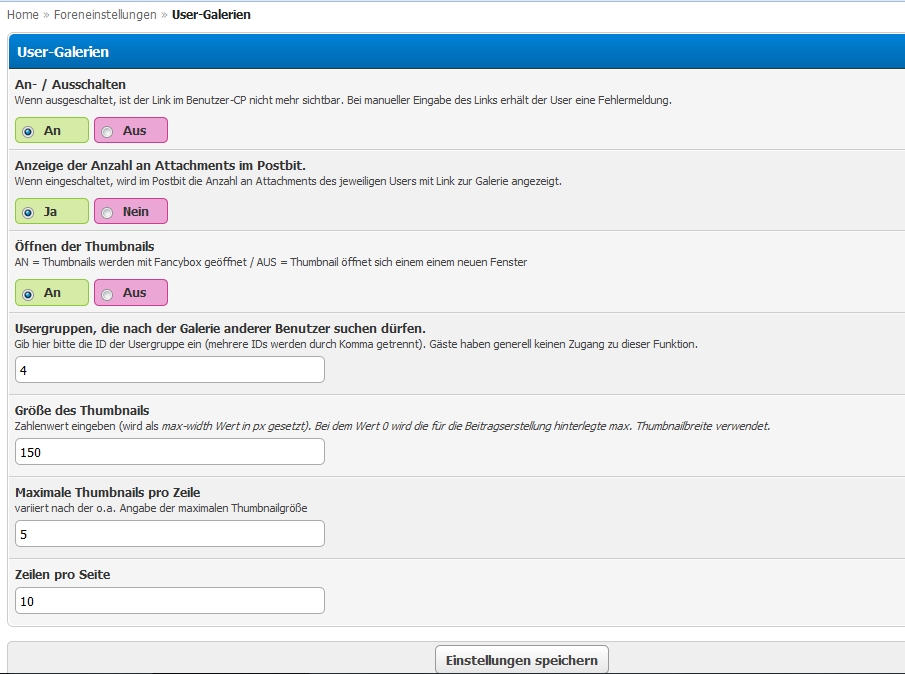905x674 pixels.
Task: Click the blue User-Galerien panel header
Action: (457, 51)
